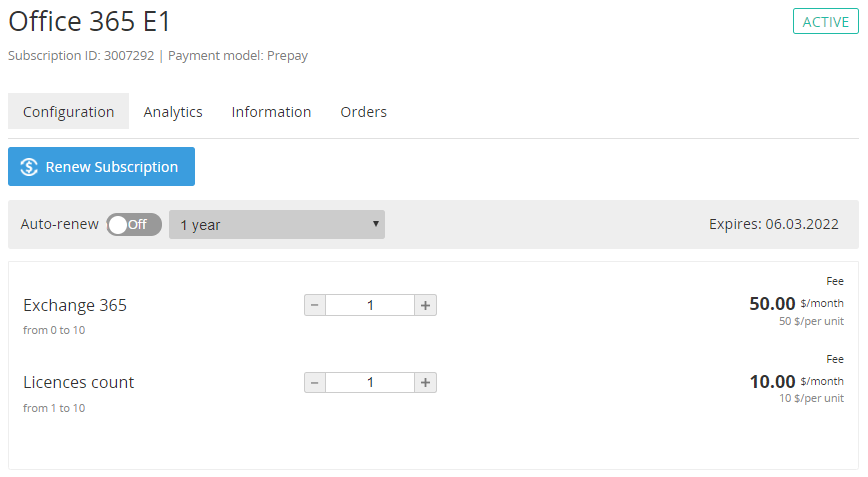Switch to the Configuration tab
The image size is (868, 477).
[x=68, y=112]
